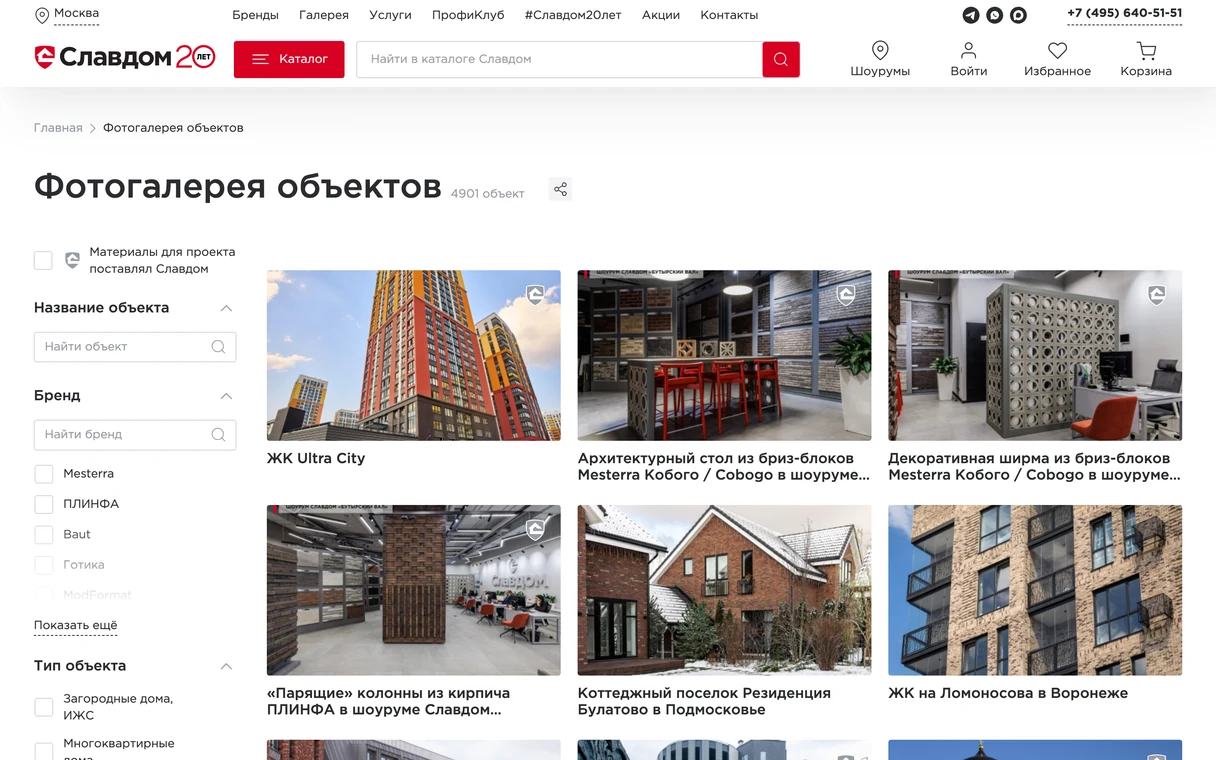Open ЖК на Ломоносова balcony photo
1216x760 pixels.
click(1035, 590)
